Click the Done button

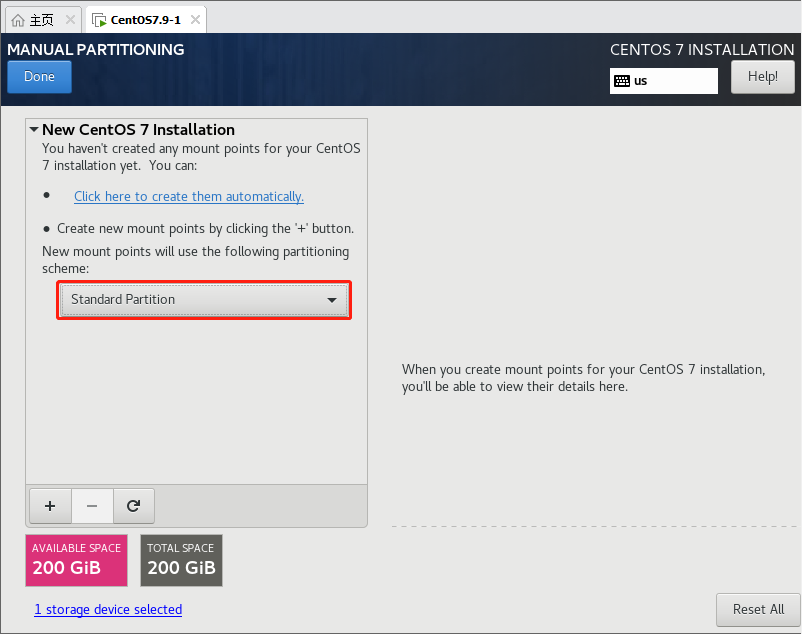pyautogui.click(x=39, y=77)
